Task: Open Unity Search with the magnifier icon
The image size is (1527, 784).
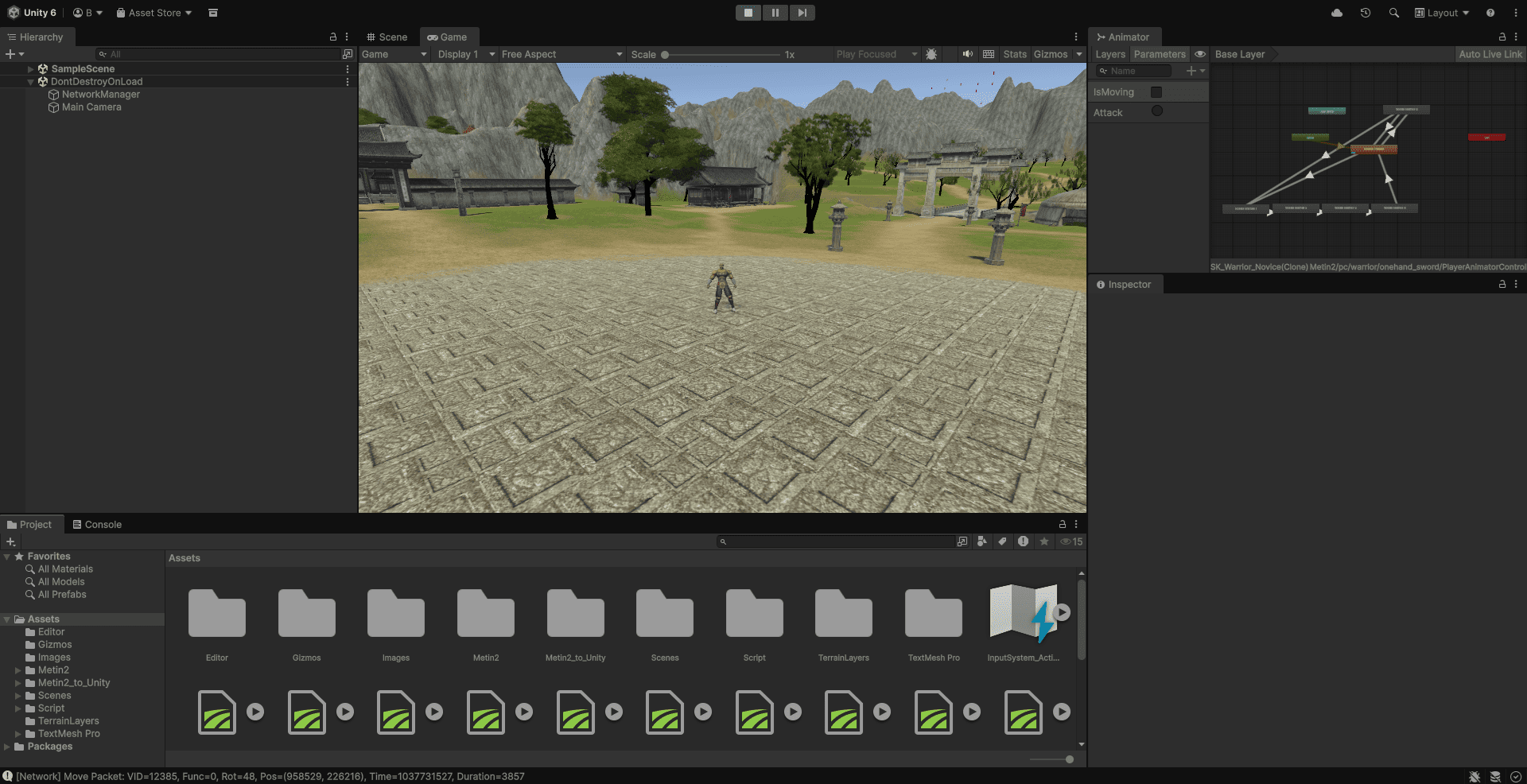Action: (1394, 13)
